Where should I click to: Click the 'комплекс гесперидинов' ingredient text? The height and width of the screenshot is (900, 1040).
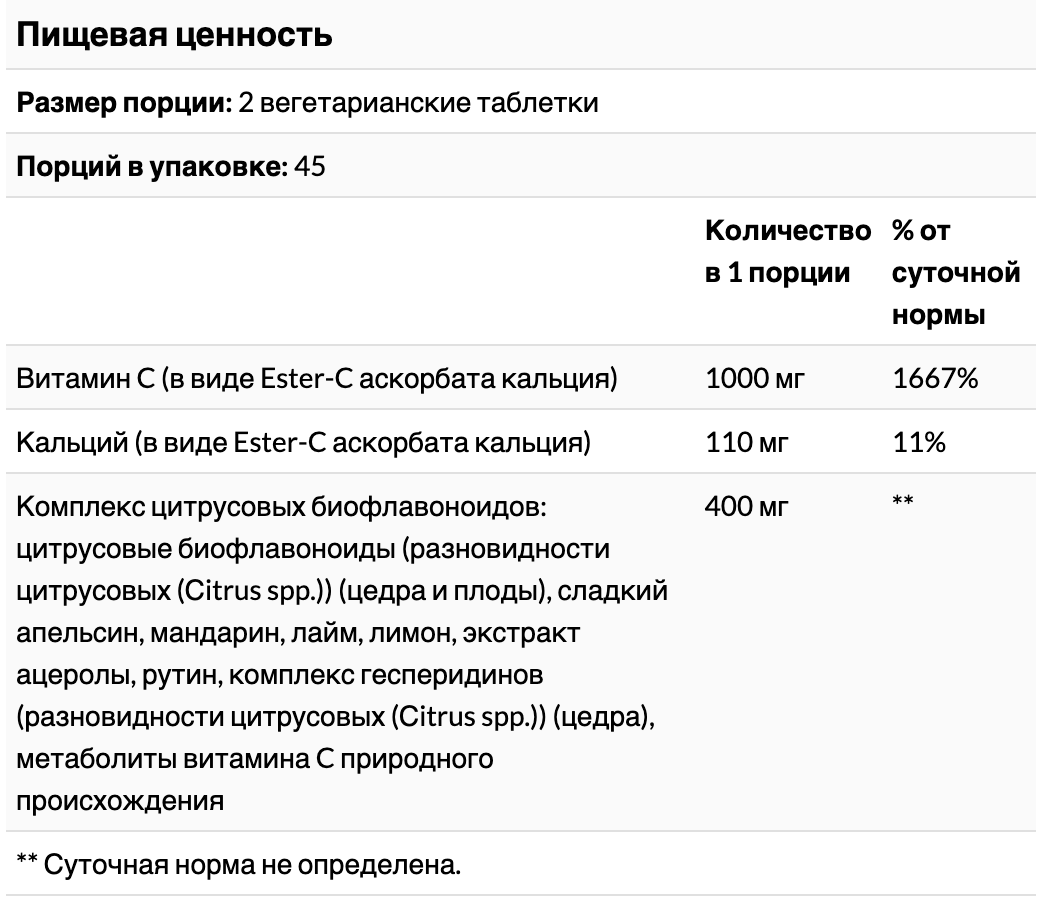[x=385, y=675]
